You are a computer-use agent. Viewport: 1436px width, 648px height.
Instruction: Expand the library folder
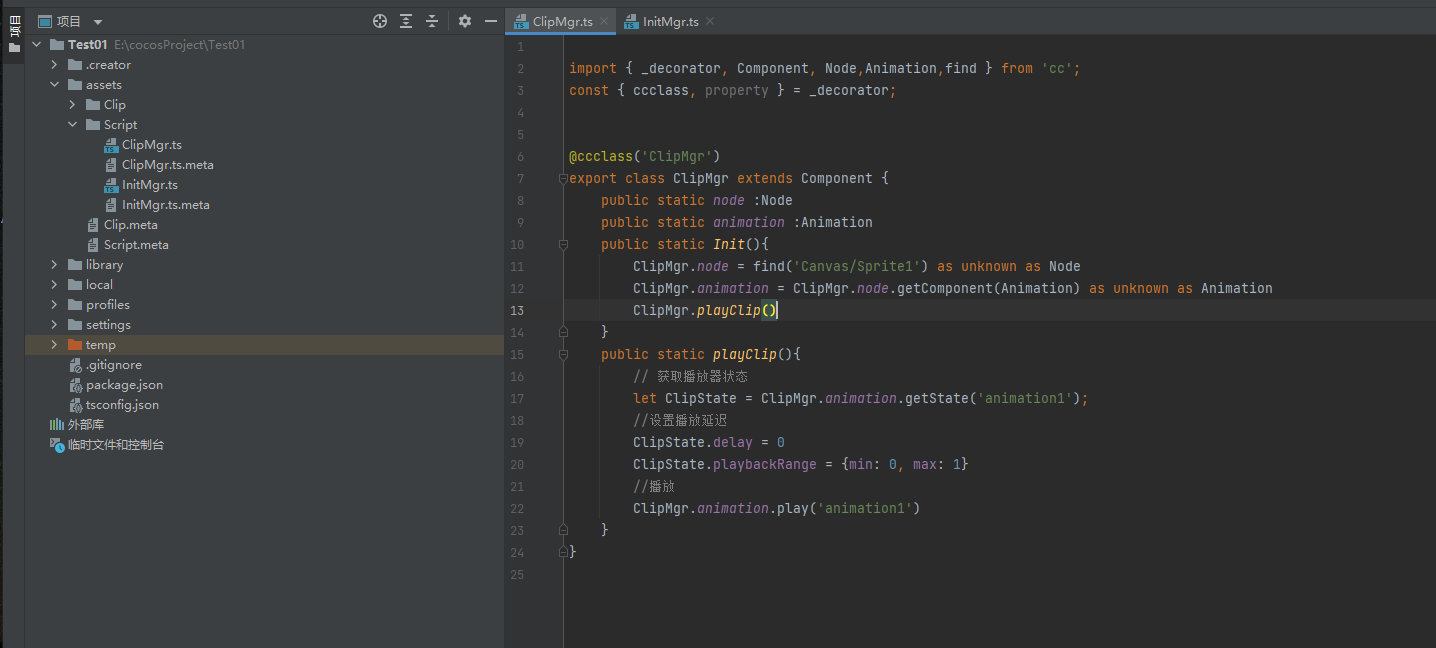tap(55, 265)
